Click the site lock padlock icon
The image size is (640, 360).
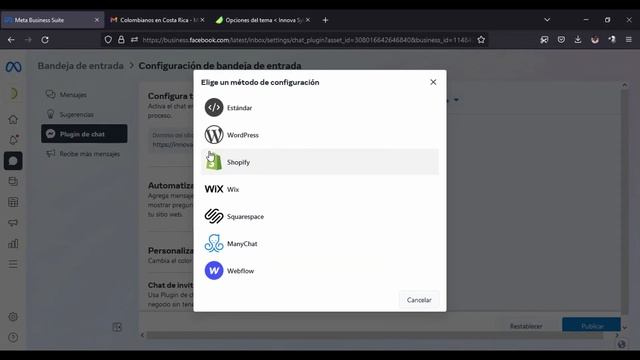[x=121, y=40]
